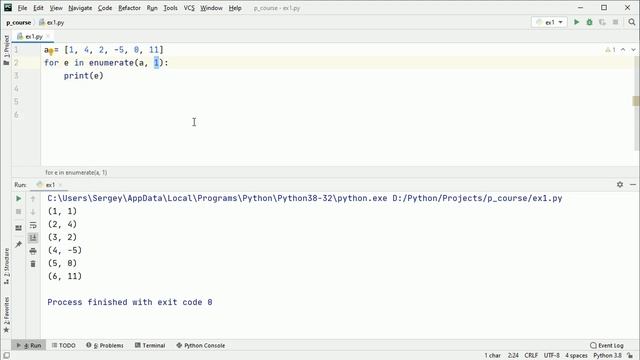
Task: Hide the Run tool window
Action: [x=633, y=184]
